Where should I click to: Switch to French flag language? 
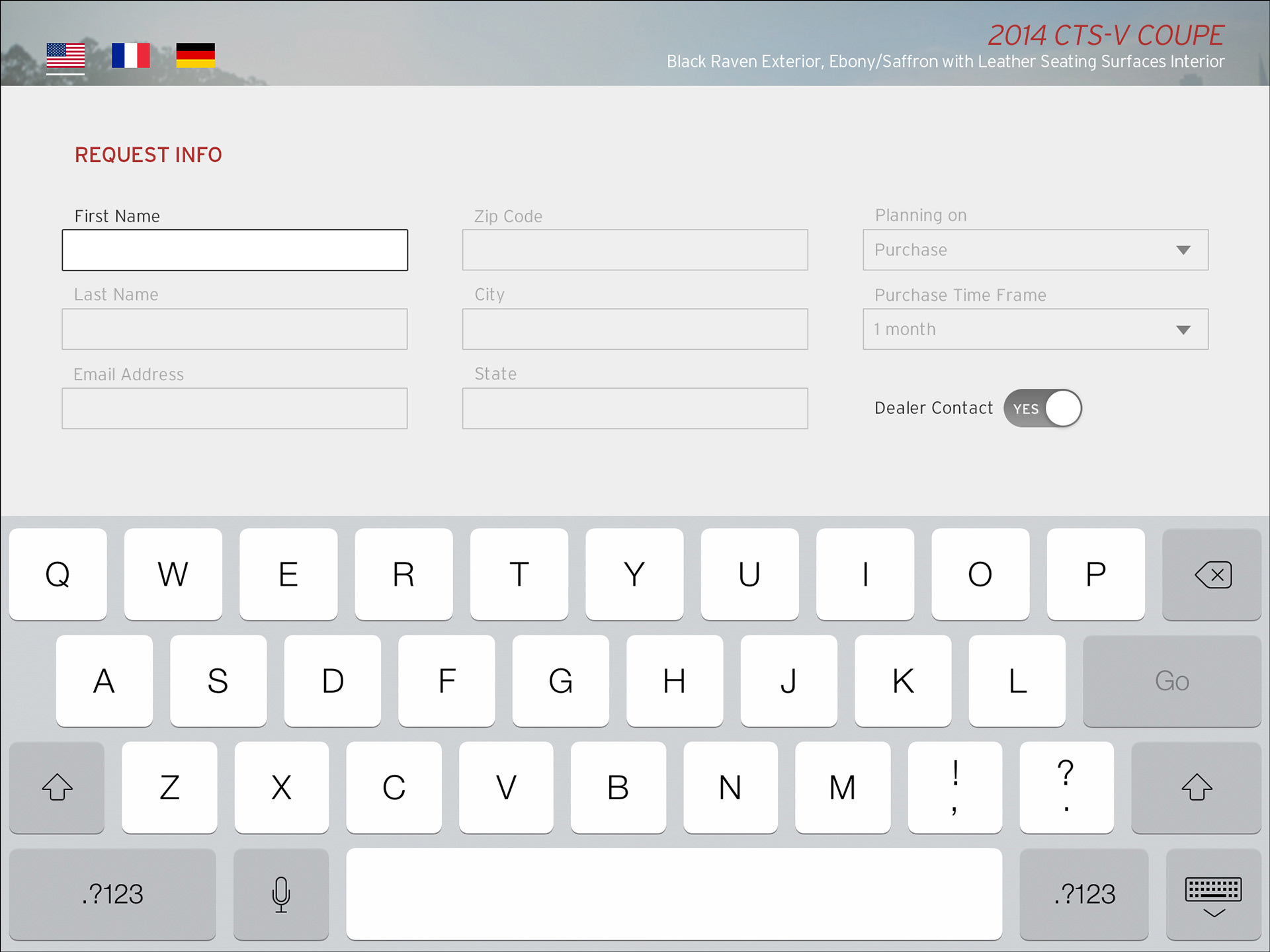click(130, 56)
